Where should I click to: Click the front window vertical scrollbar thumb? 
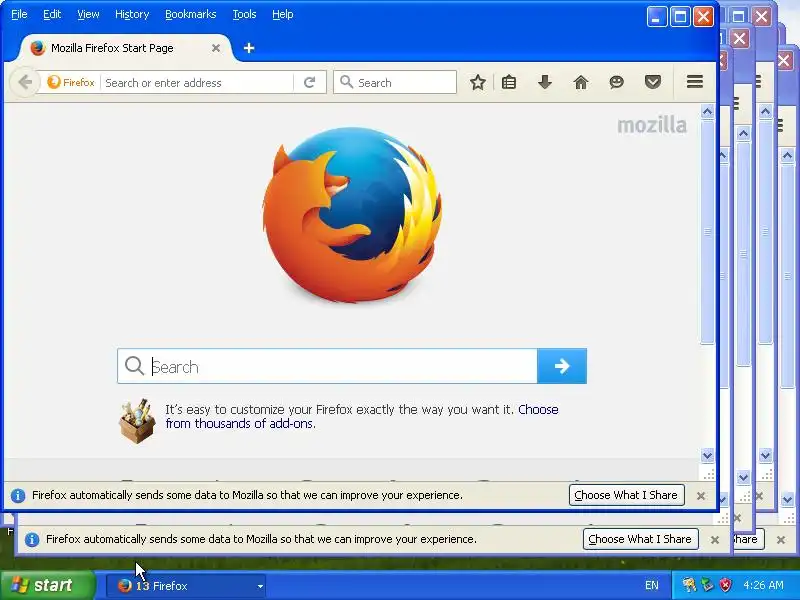pyautogui.click(x=707, y=232)
